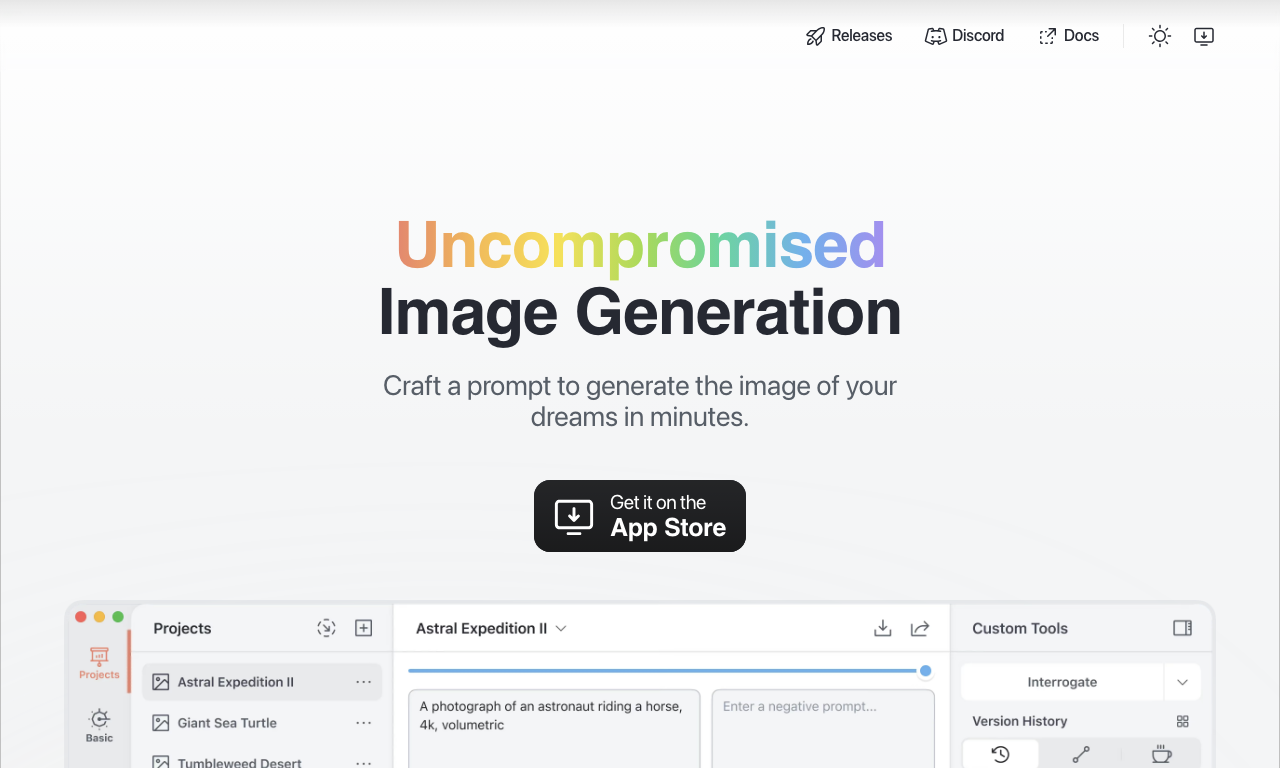Click the download icon in top navigation
1280x768 pixels.
coord(1204,36)
